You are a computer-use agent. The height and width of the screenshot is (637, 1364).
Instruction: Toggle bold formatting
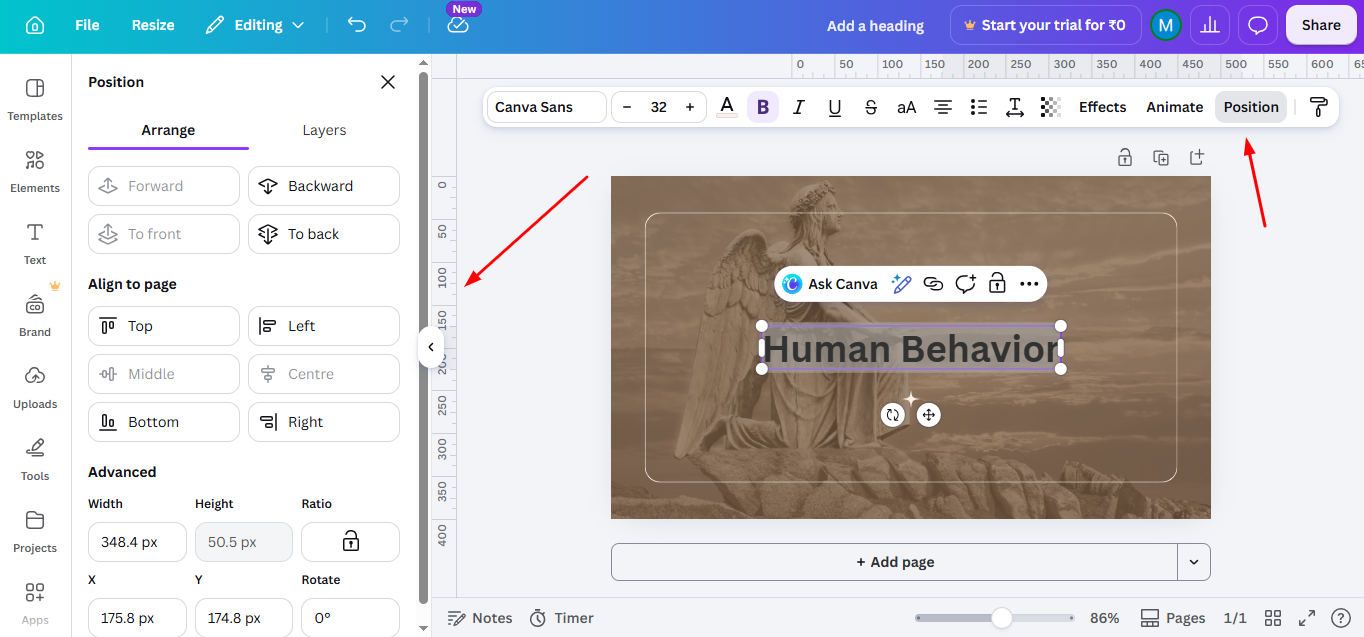click(763, 107)
